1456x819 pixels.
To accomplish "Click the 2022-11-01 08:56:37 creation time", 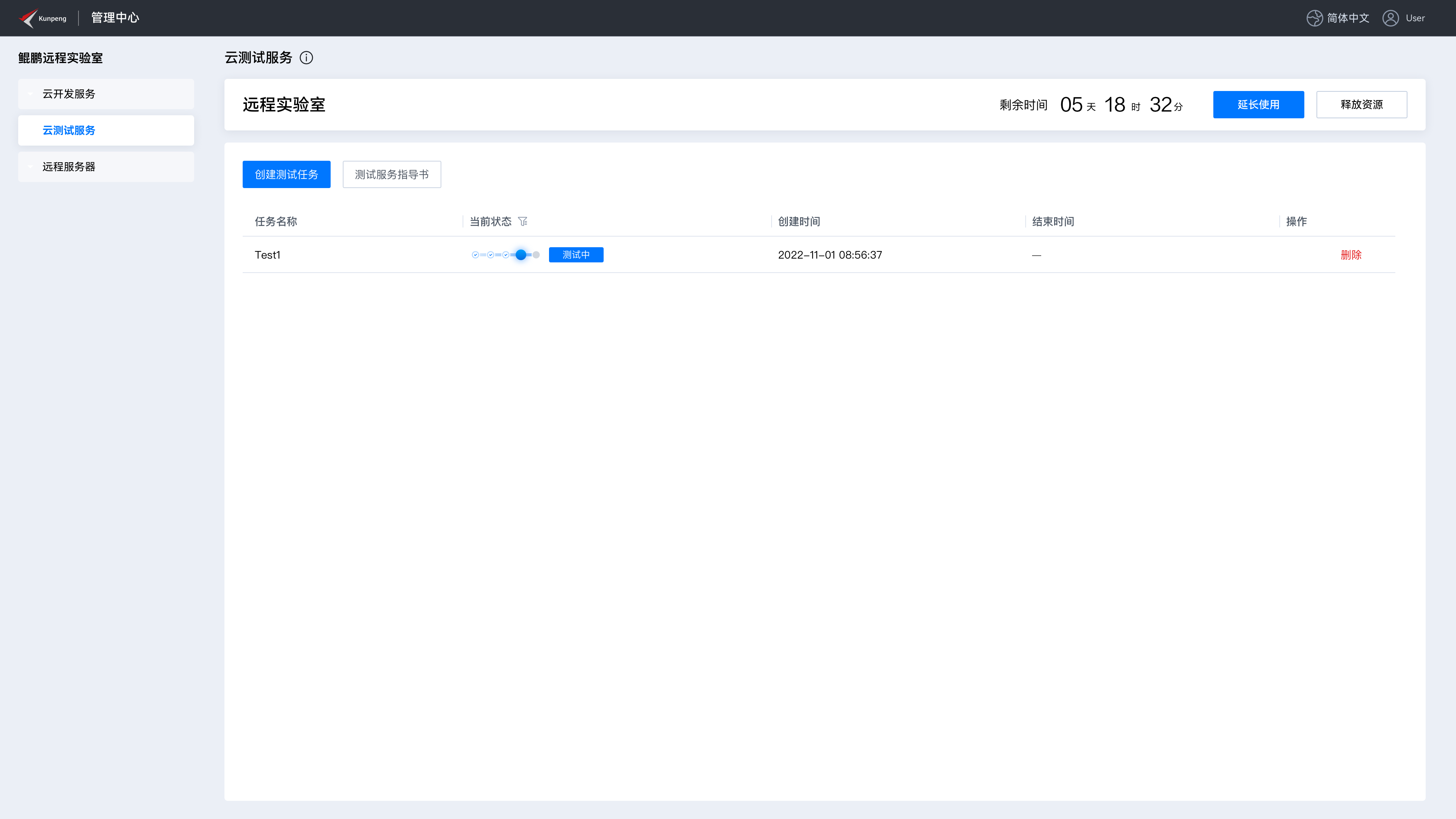I will click(x=830, y=255).
